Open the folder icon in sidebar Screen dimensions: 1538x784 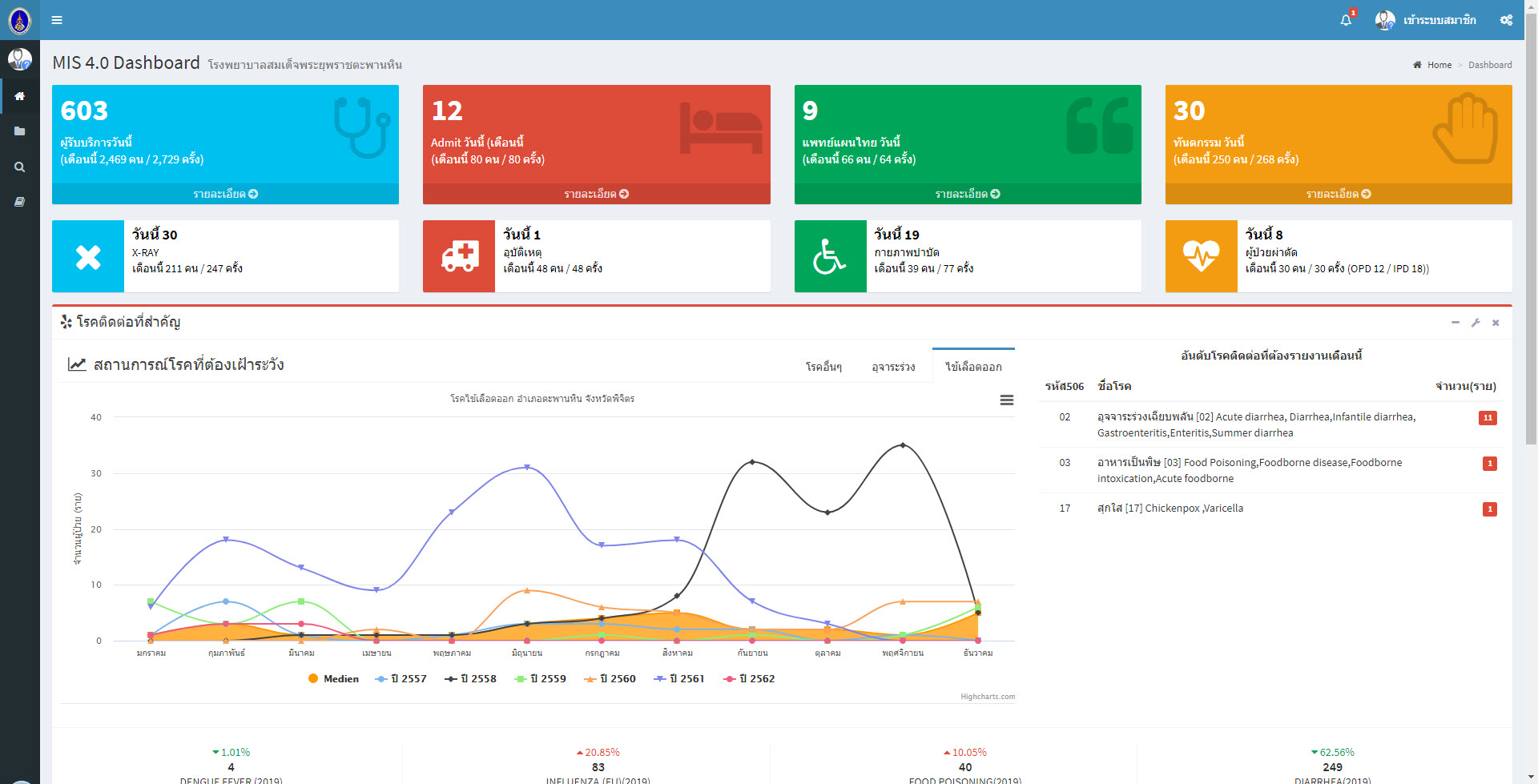(x=20, y=131)
